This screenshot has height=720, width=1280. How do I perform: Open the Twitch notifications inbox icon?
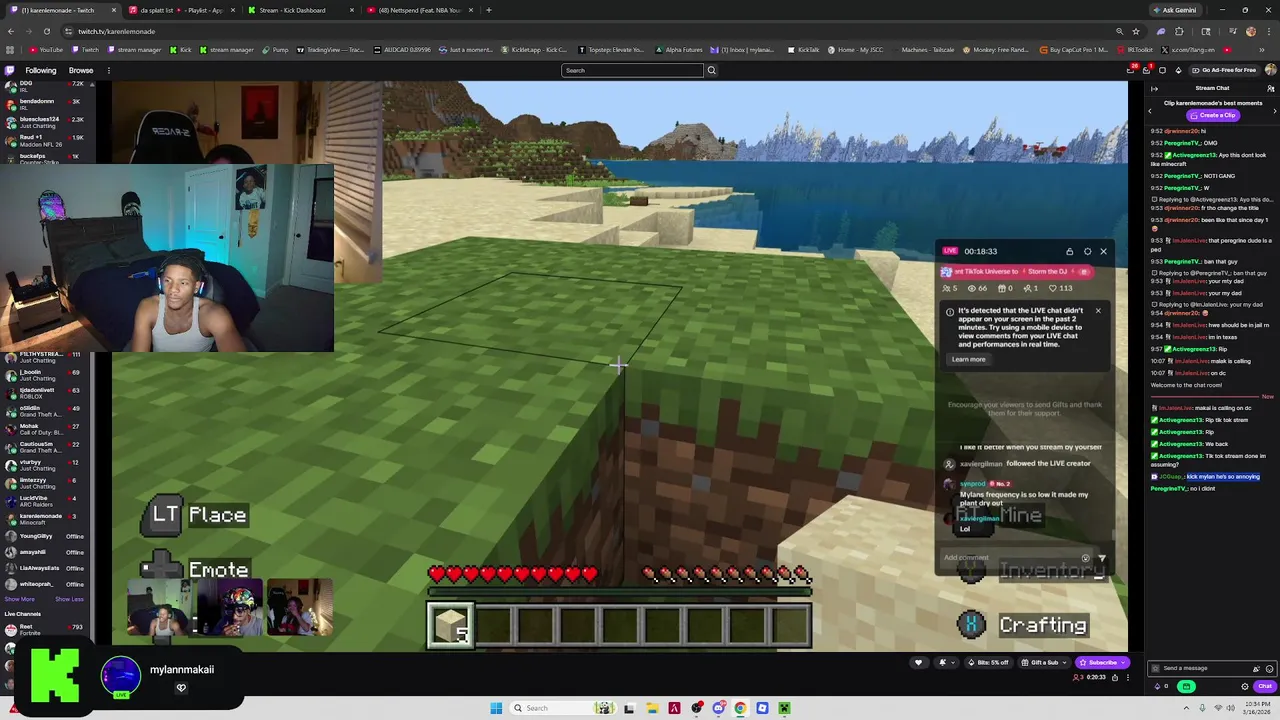1146,70
